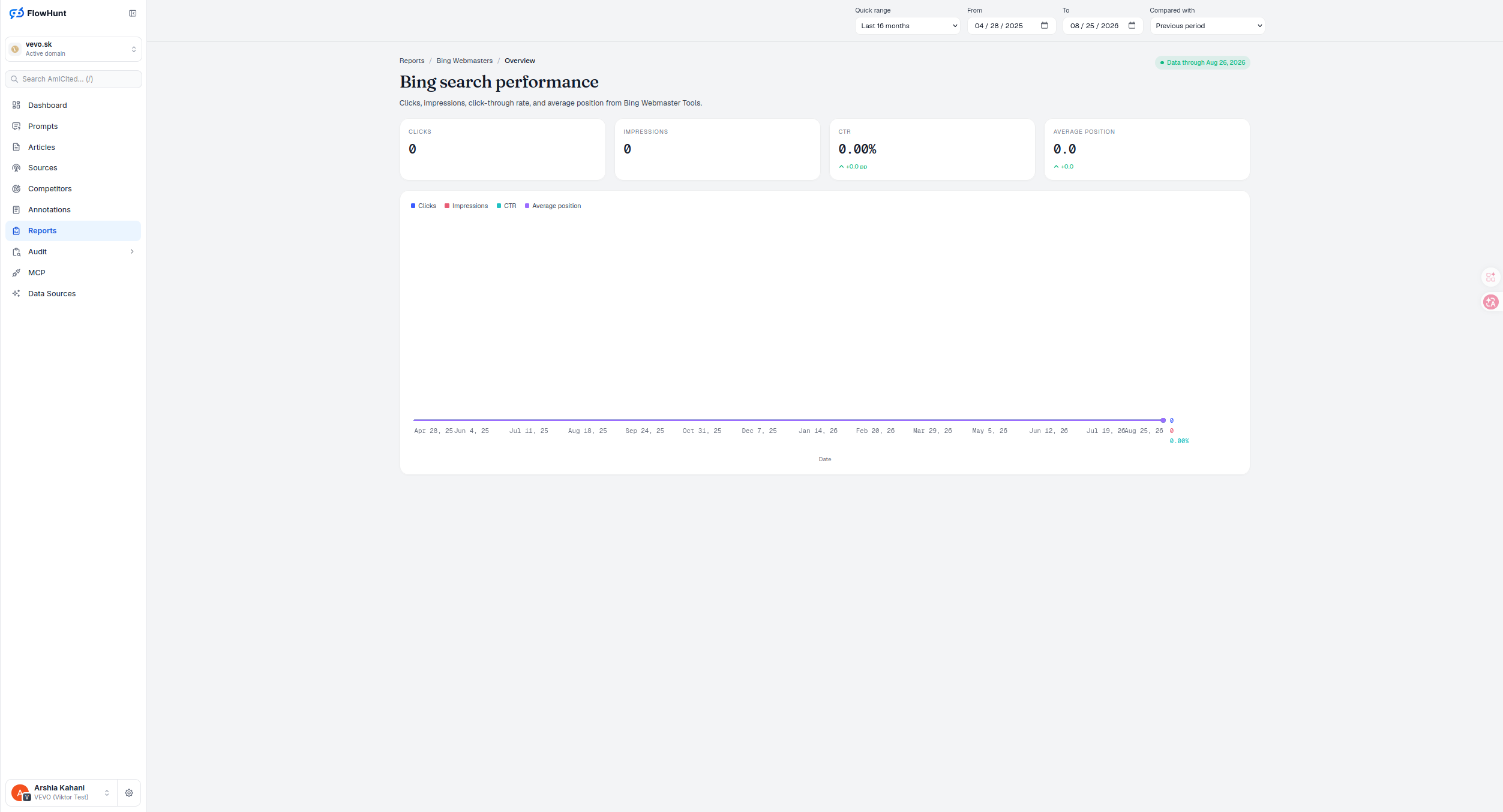Click the MCP plug icon
The height and width of the screenshot is (812, 1503).
point(16,273)
